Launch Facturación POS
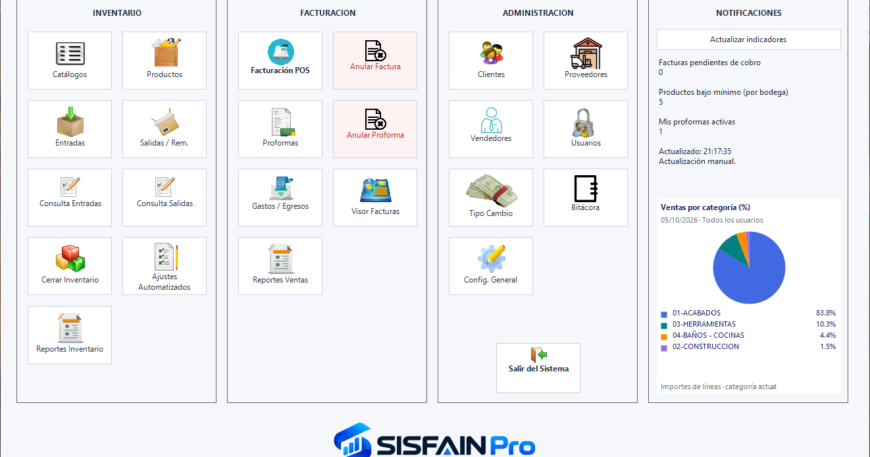 (280, 60)
